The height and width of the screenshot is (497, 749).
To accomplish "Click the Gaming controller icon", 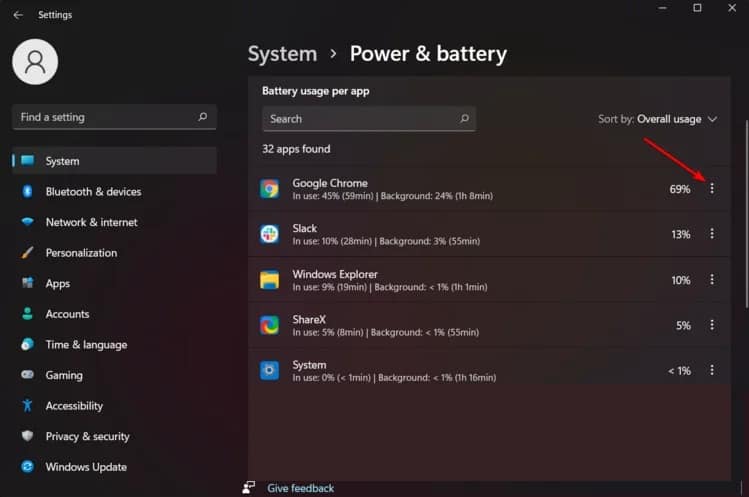I will coord(27,375).
